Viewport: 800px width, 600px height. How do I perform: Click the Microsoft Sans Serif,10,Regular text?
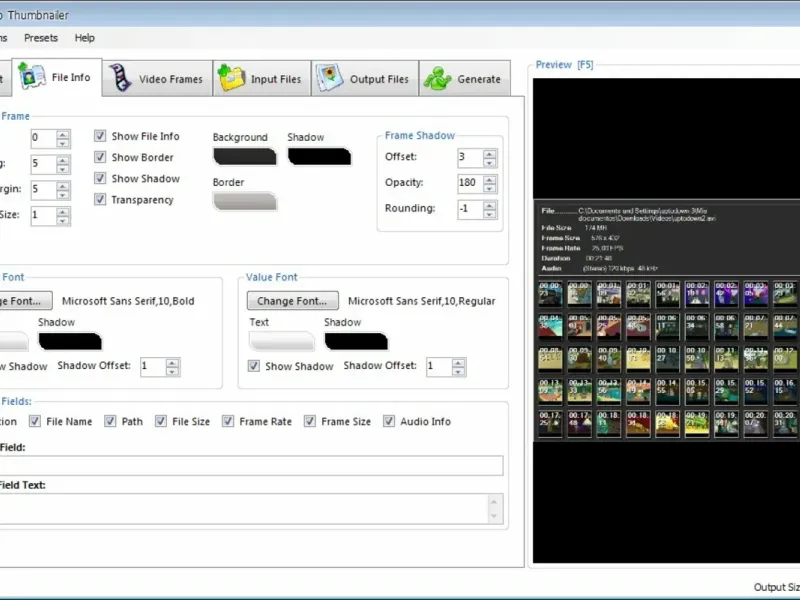421,301
